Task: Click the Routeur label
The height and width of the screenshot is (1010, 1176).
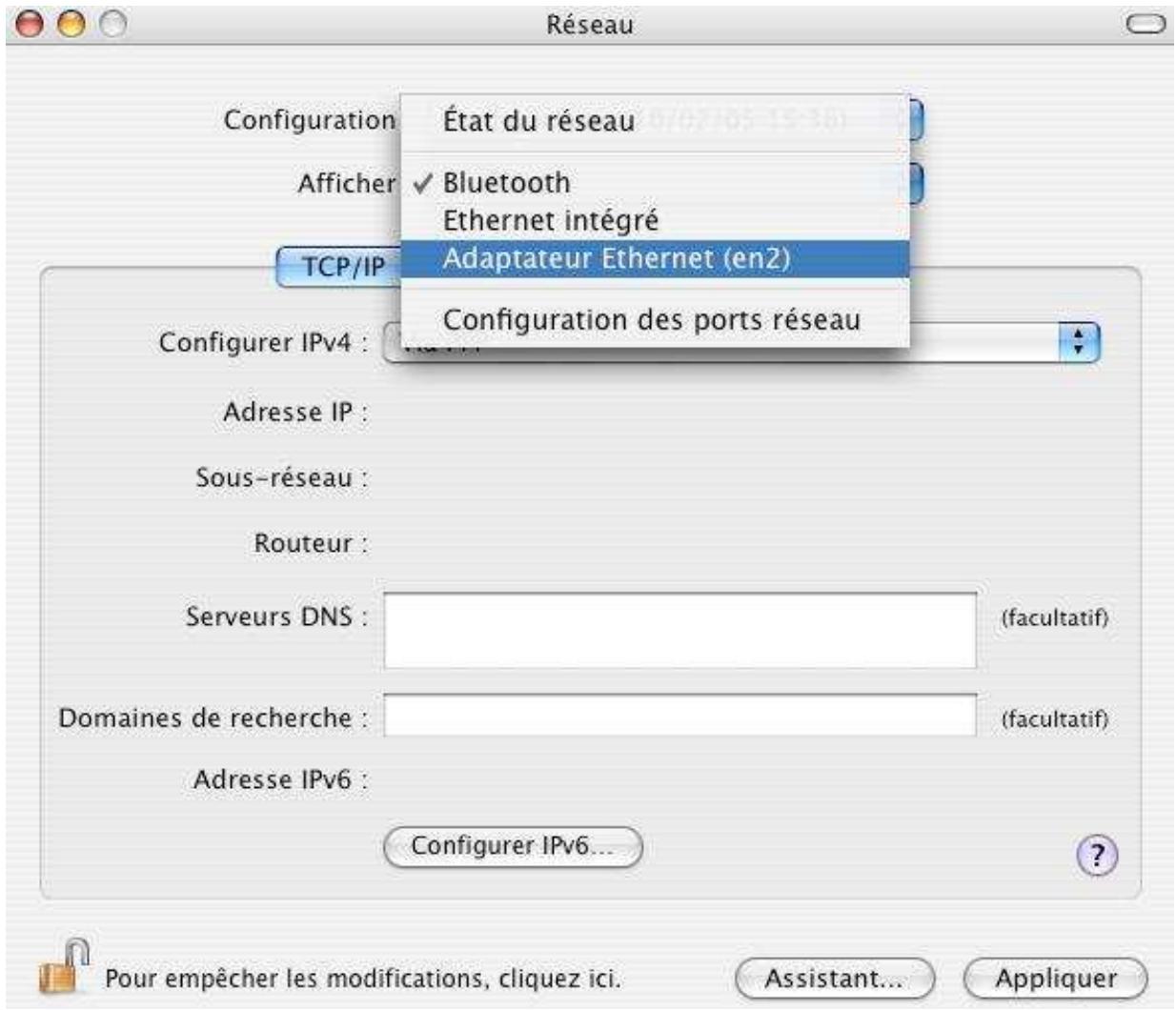Action: [x=311, y=543]
